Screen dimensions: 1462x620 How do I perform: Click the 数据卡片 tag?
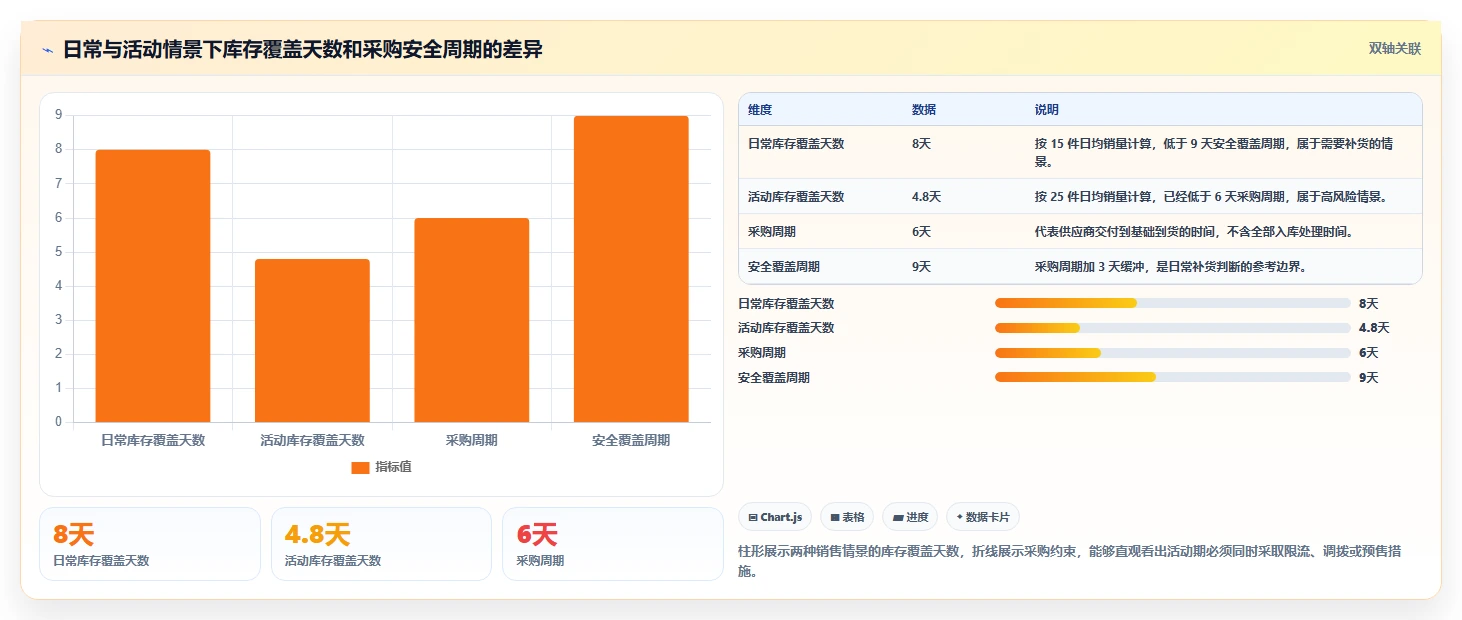[983, 517]
